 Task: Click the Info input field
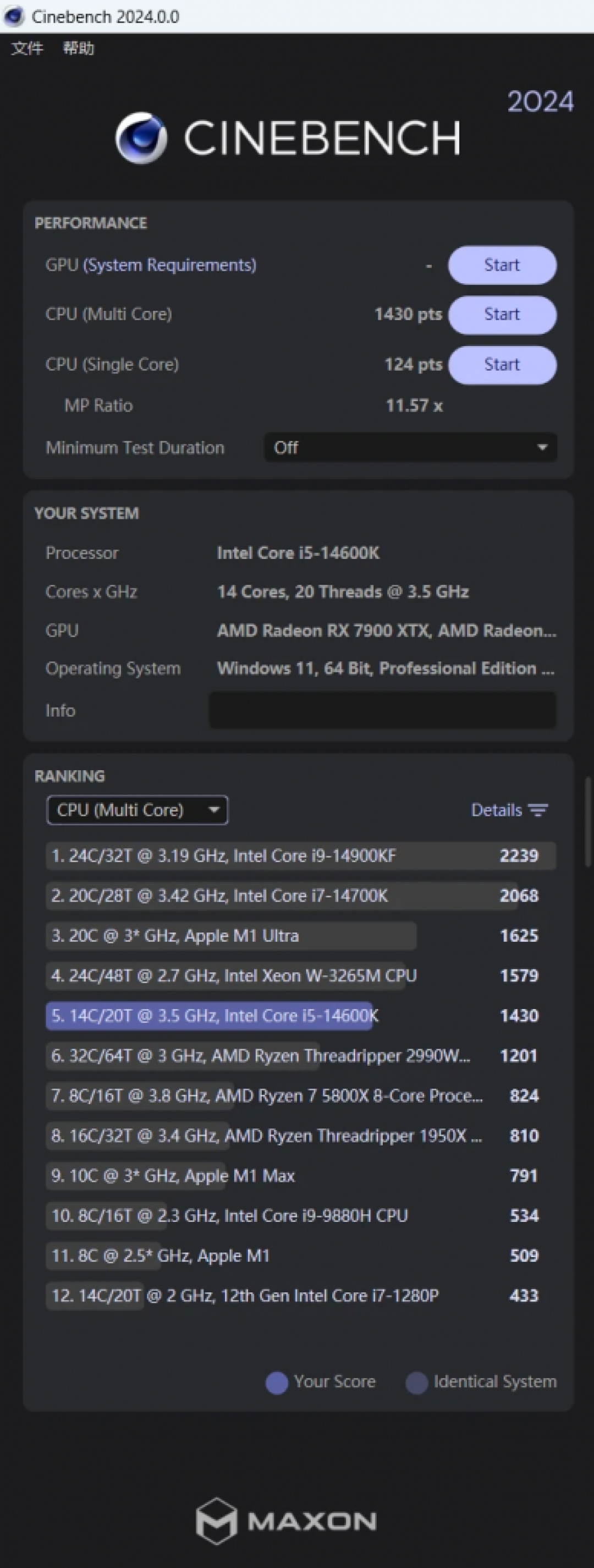pyautogui.click(x=382, y=710)
